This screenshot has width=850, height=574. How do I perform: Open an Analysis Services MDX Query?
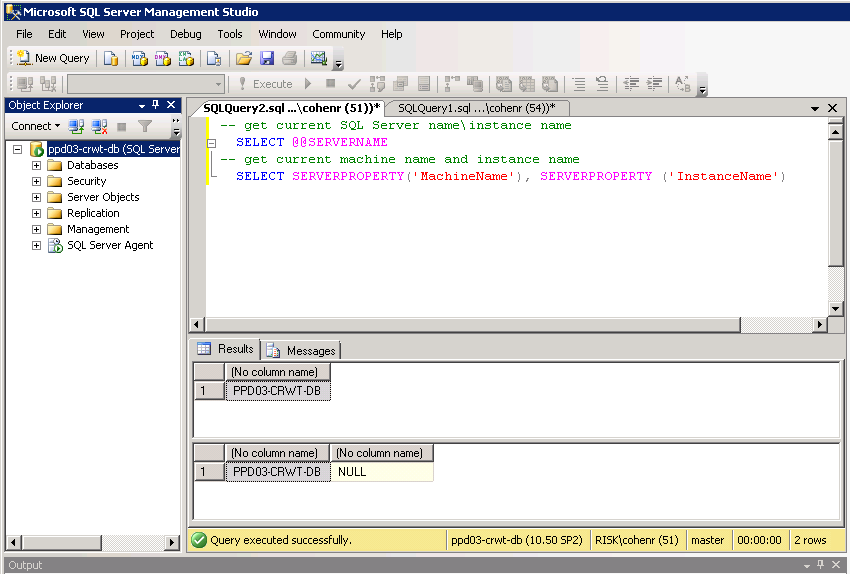pyautogui.click(x=139, y=58)
